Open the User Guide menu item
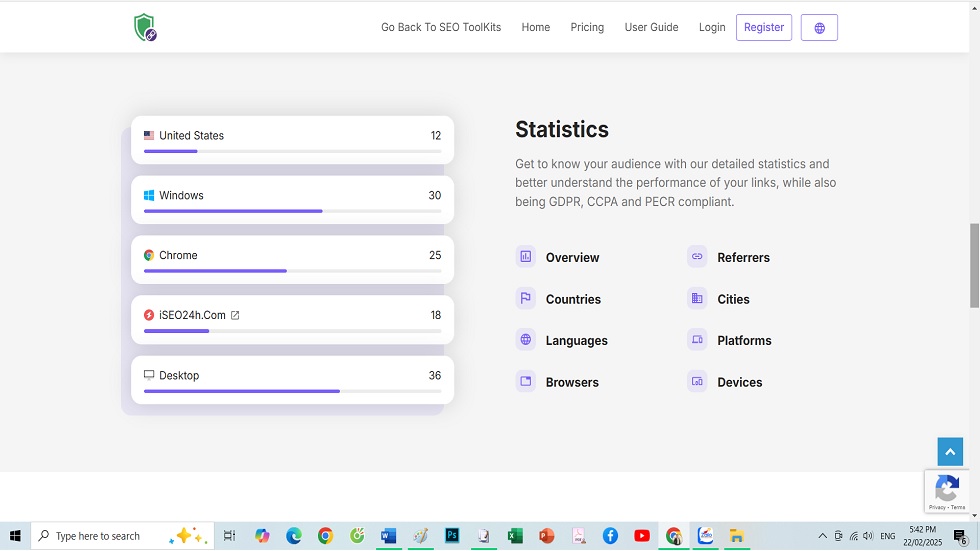Viewport: 980px width, 551px height. [651, 28]
